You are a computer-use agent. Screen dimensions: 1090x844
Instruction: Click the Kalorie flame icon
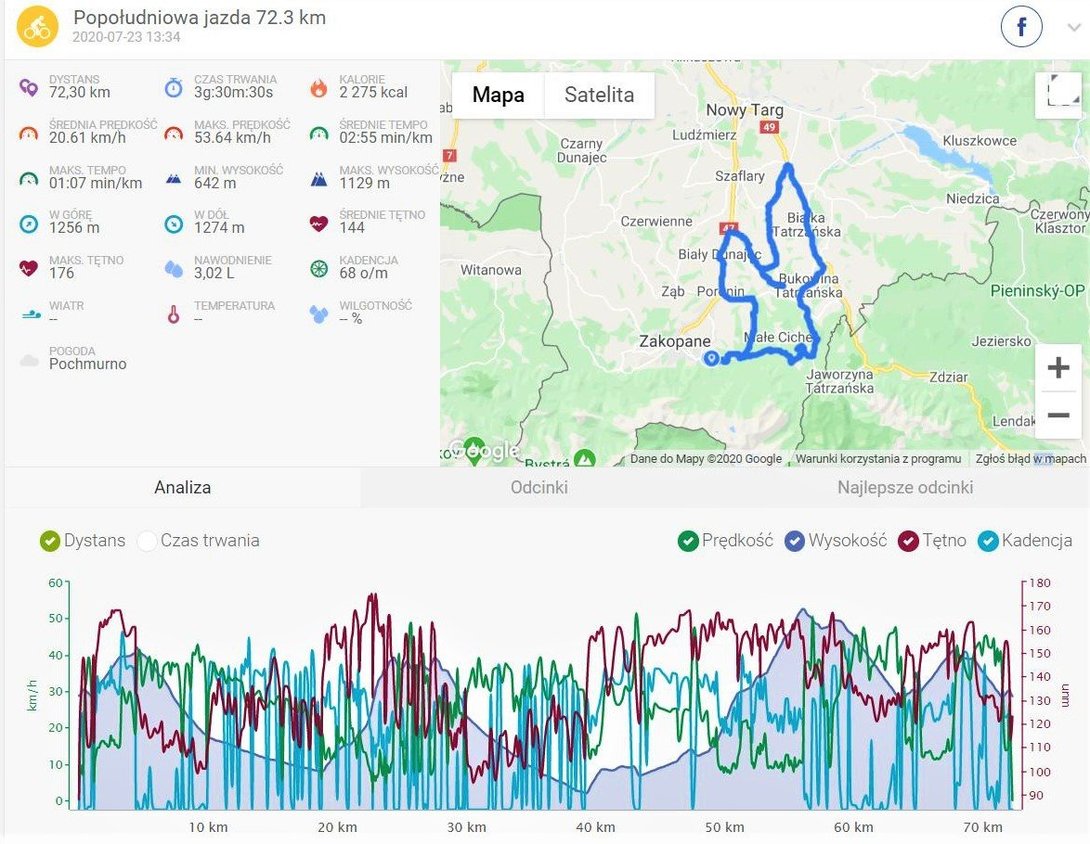point(319,88)
